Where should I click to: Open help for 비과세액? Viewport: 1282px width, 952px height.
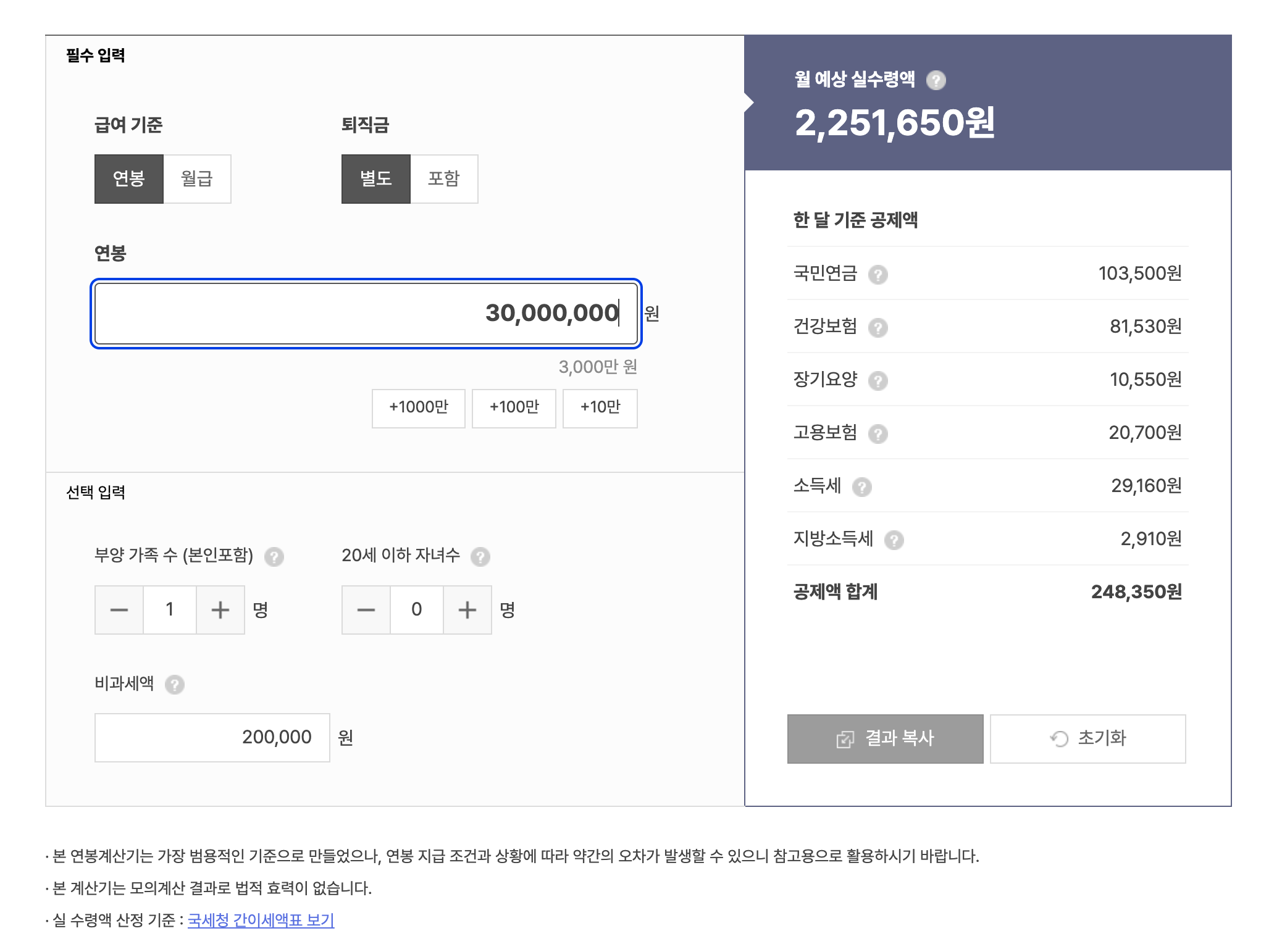point(176,683)
